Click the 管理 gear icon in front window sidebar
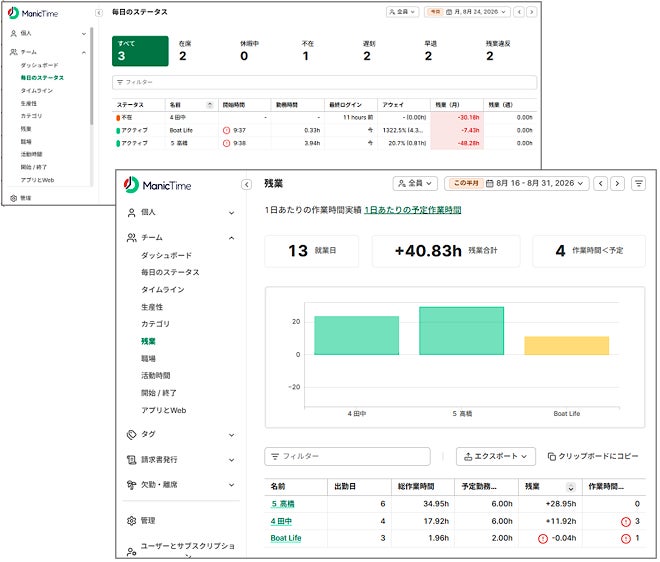Image resolution: width=660 pixels, height=562 pixels. [x=131, y=521]
